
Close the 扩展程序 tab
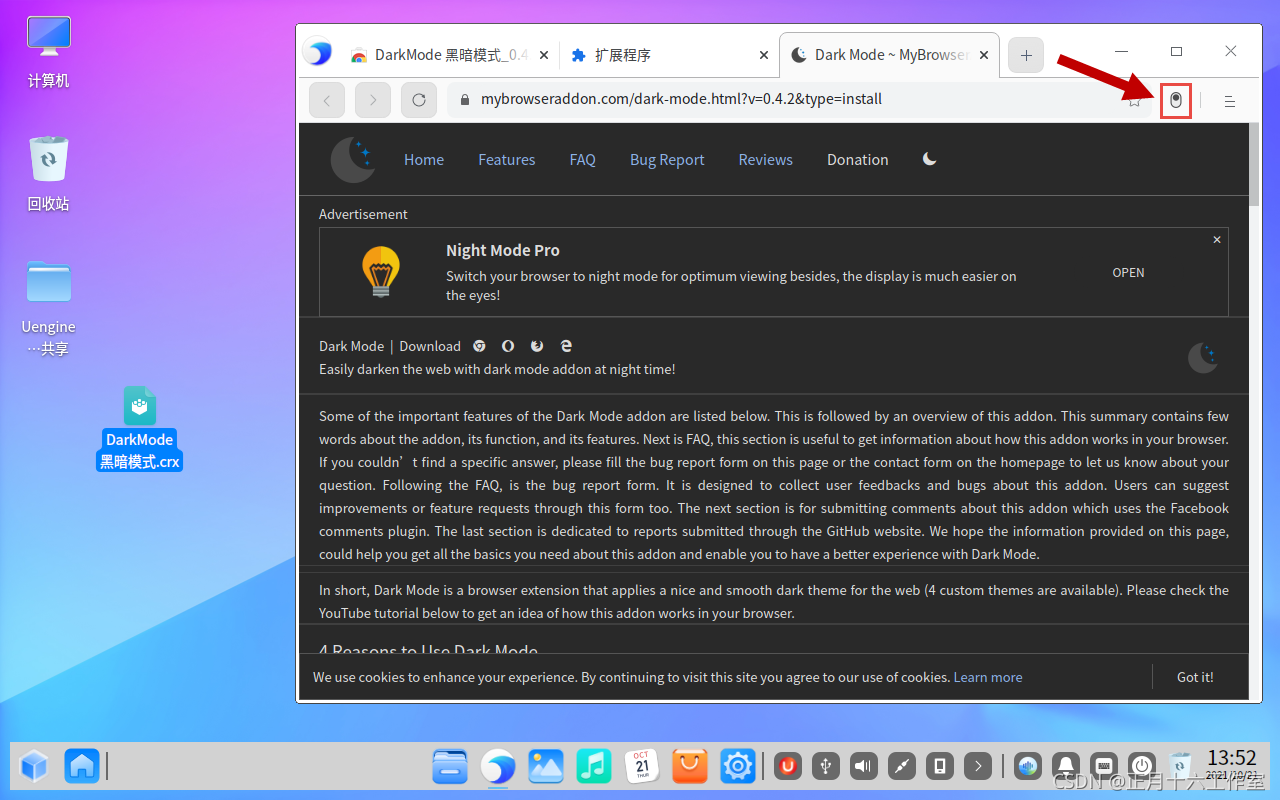[x=764, y=56]
